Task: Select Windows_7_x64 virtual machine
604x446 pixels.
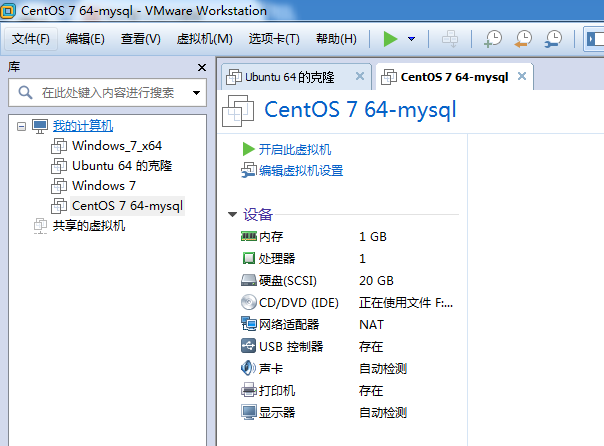Action: (117, 146)
